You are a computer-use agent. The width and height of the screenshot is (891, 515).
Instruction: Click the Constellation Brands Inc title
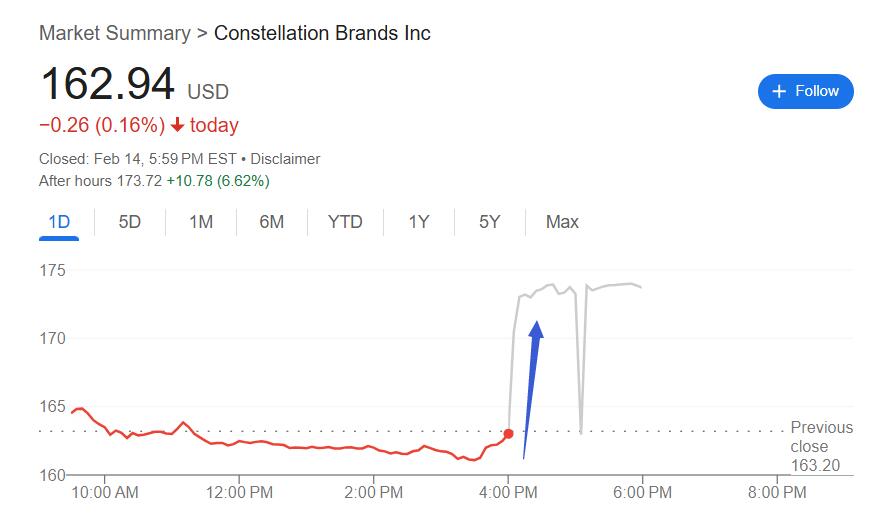322,33
